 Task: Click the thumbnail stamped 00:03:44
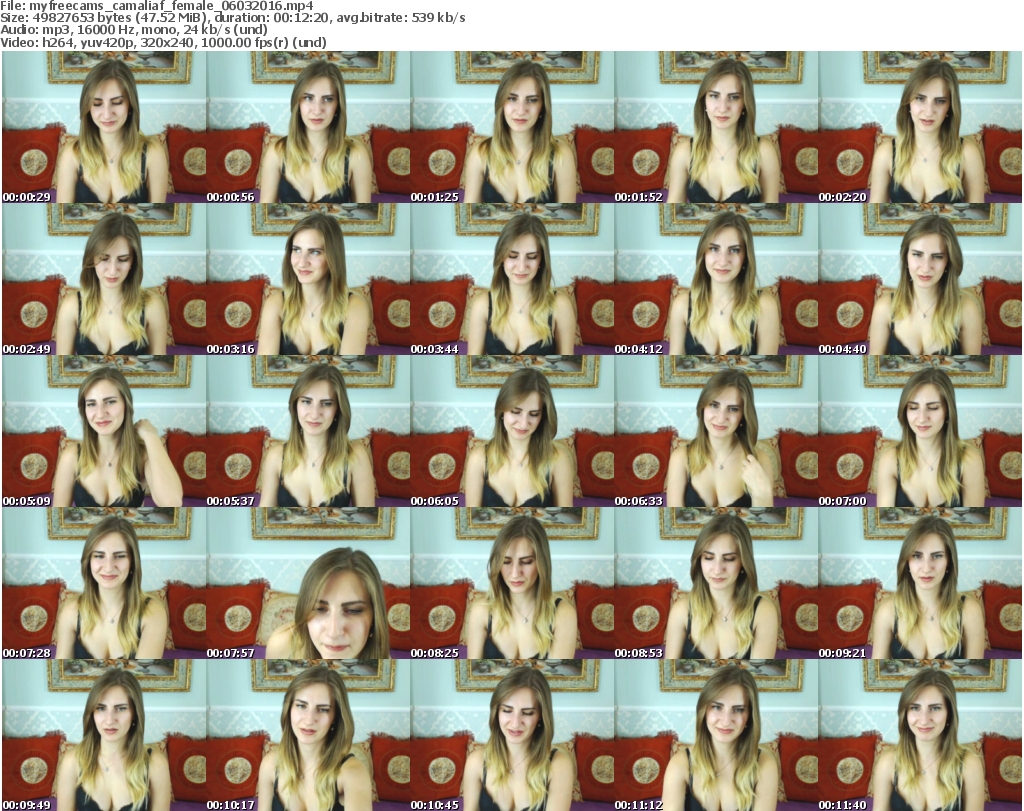tap(512, 279)
